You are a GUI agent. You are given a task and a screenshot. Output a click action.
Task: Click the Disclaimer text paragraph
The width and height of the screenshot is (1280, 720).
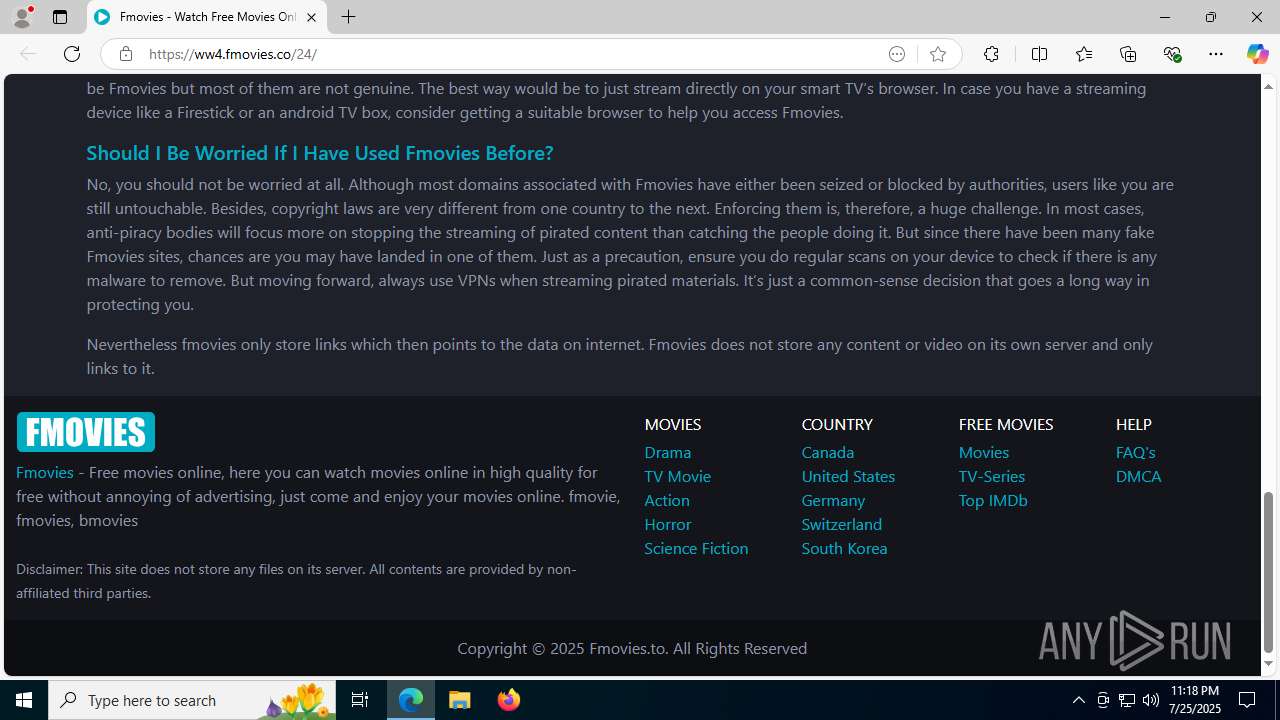[x=296, y=580]
